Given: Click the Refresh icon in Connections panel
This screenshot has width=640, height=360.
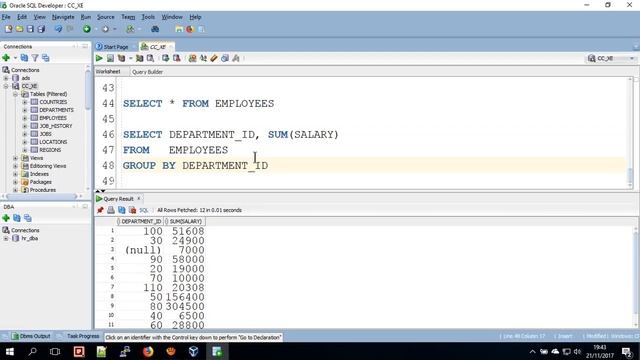Looking at the screenshot, I should [24, 58].
